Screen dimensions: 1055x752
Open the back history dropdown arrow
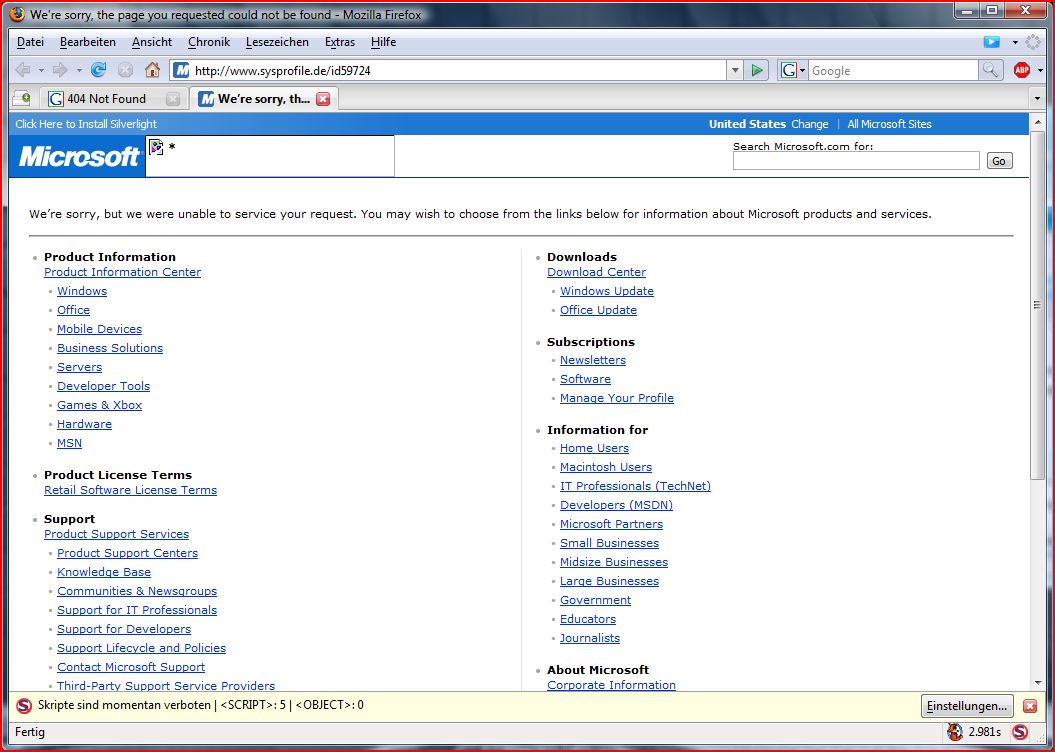click(x=41, y=70)
